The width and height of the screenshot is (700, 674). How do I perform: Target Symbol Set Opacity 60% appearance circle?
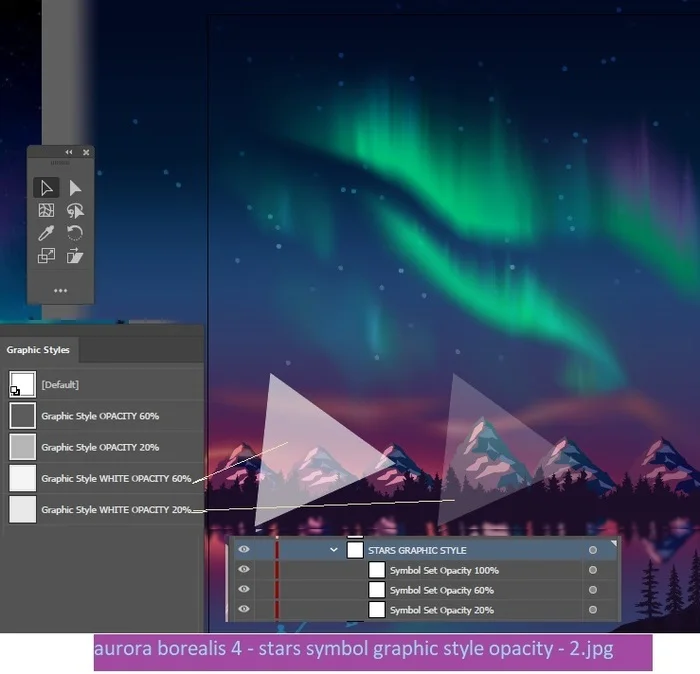(x=593, y=590)
